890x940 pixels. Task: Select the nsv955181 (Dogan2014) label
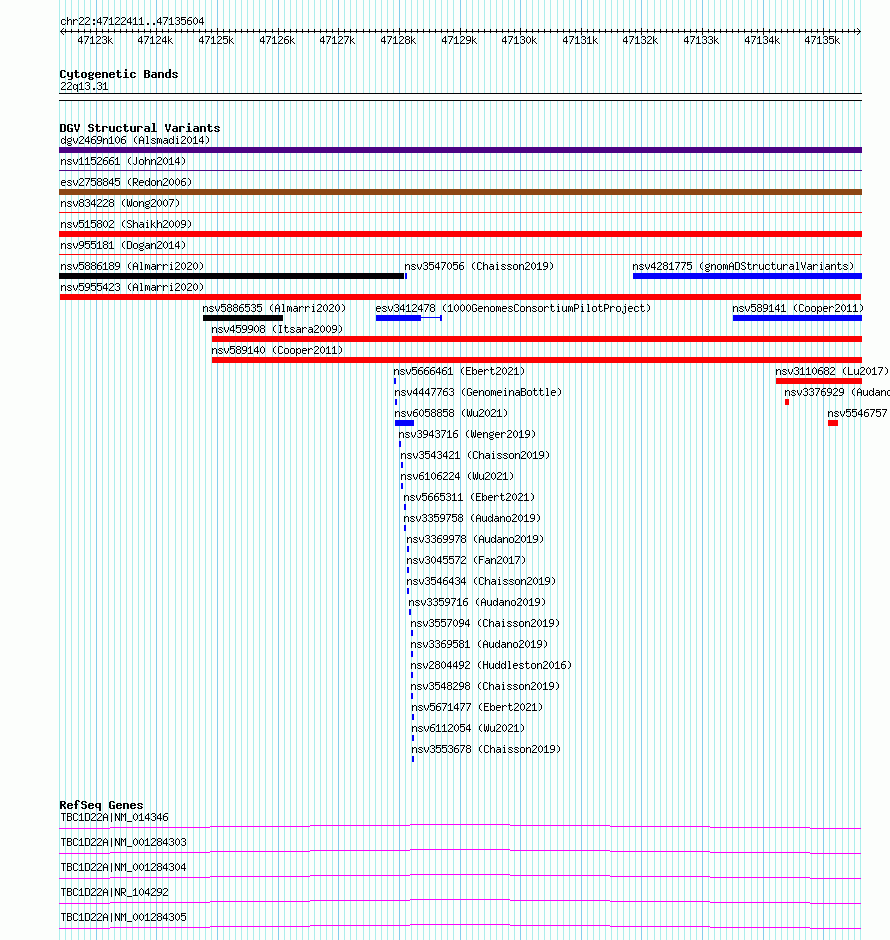pyautogui.click(x=123, y=245)
